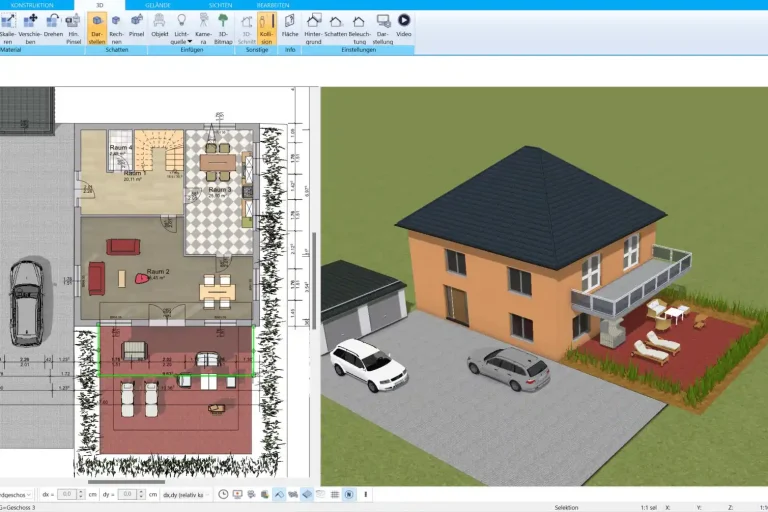Toggle Darstellen shadow display
768x512 pixels.
tap(97, 29)
